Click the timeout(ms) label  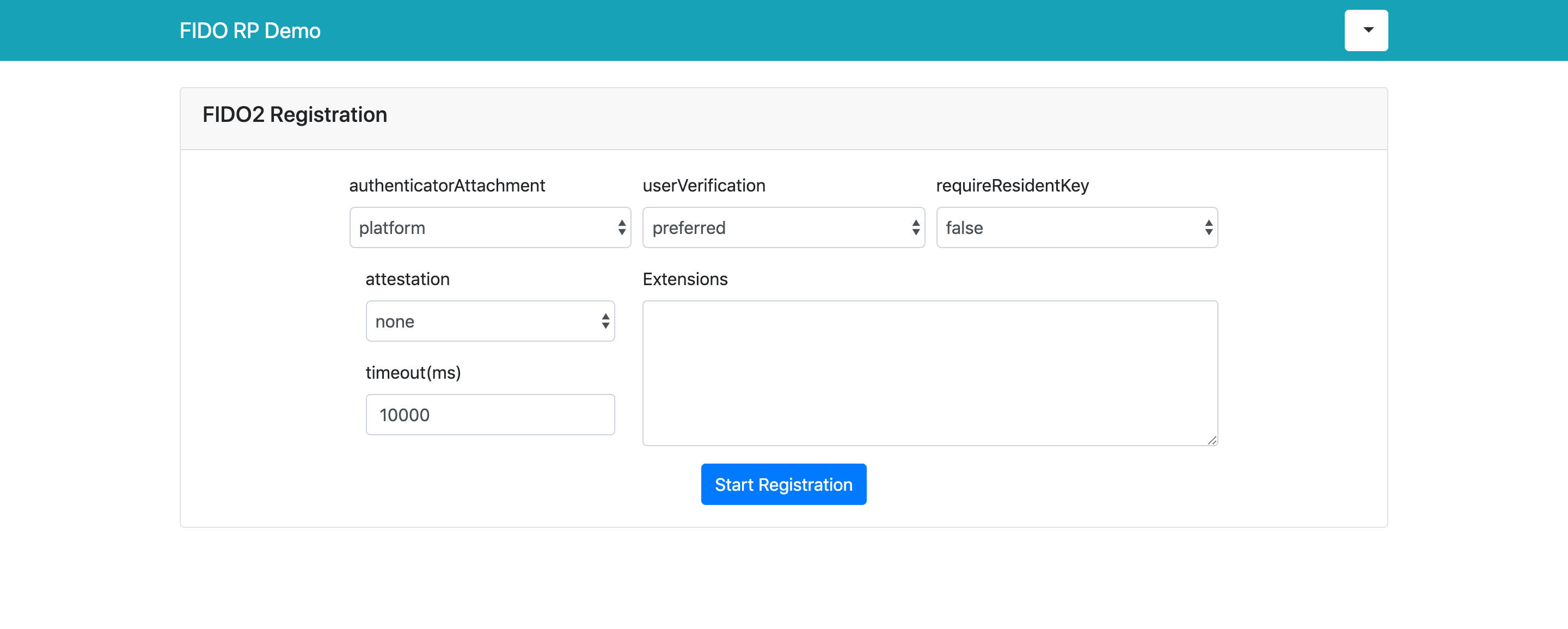(x=413, y=373)
